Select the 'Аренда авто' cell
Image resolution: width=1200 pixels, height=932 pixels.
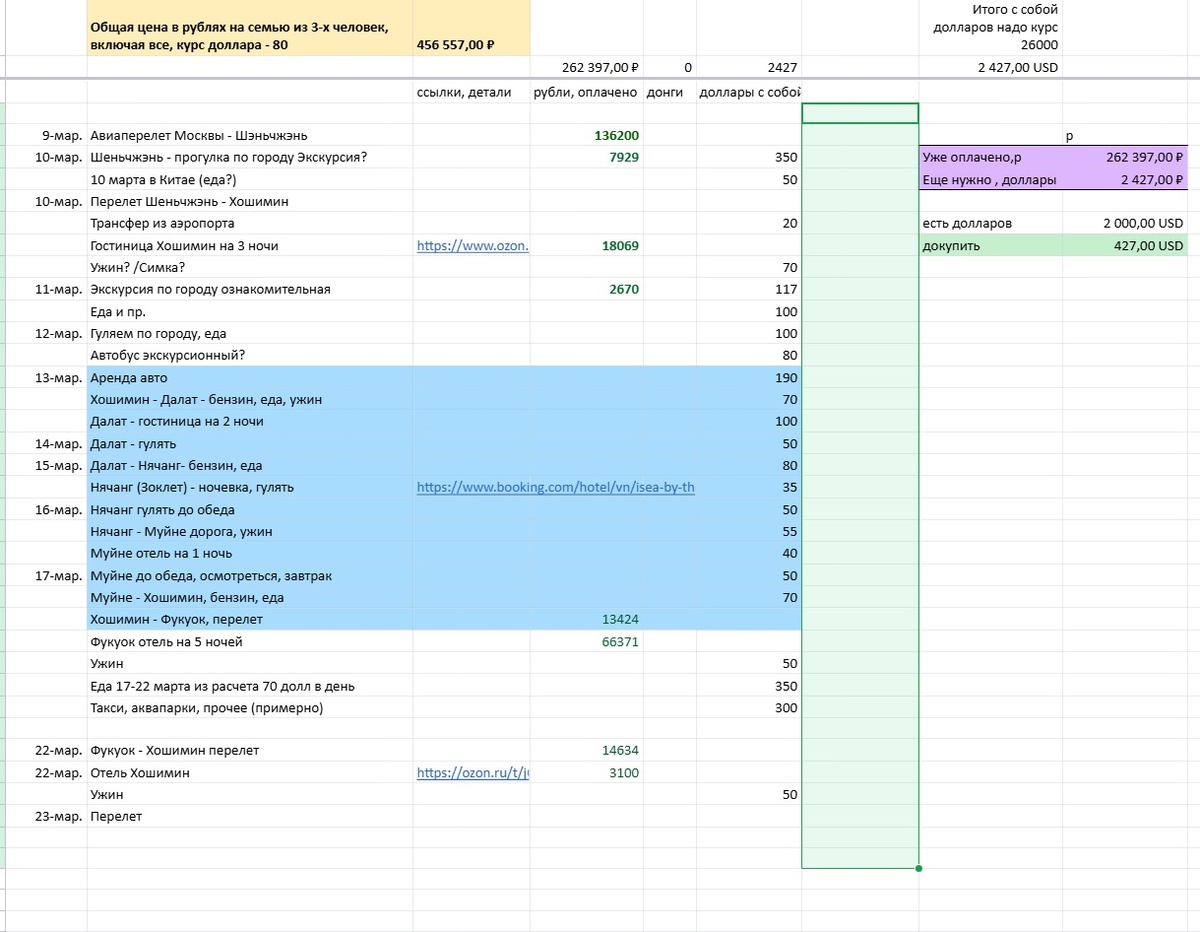[250, 378]
